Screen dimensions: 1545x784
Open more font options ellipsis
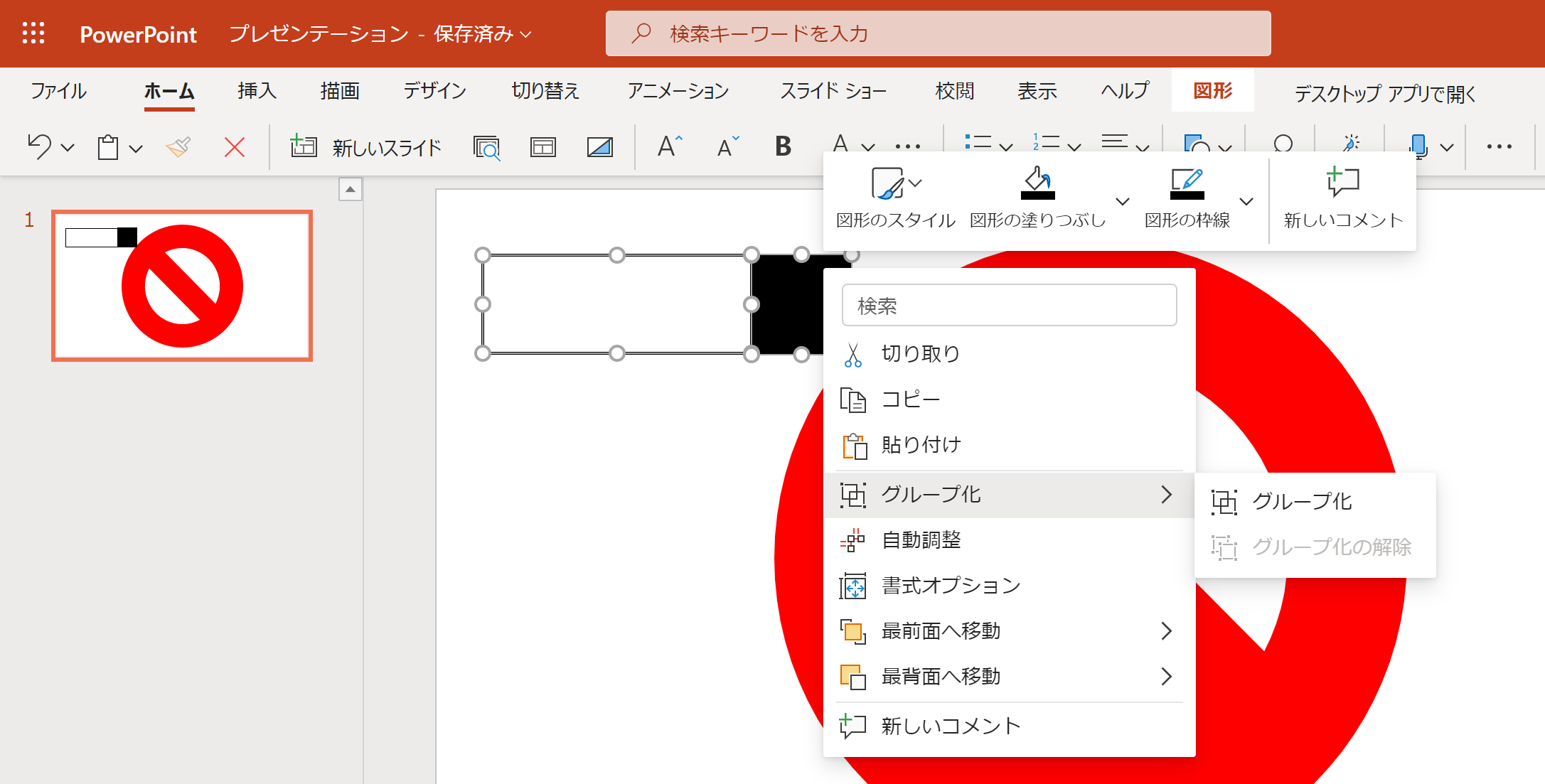point(908,147)
